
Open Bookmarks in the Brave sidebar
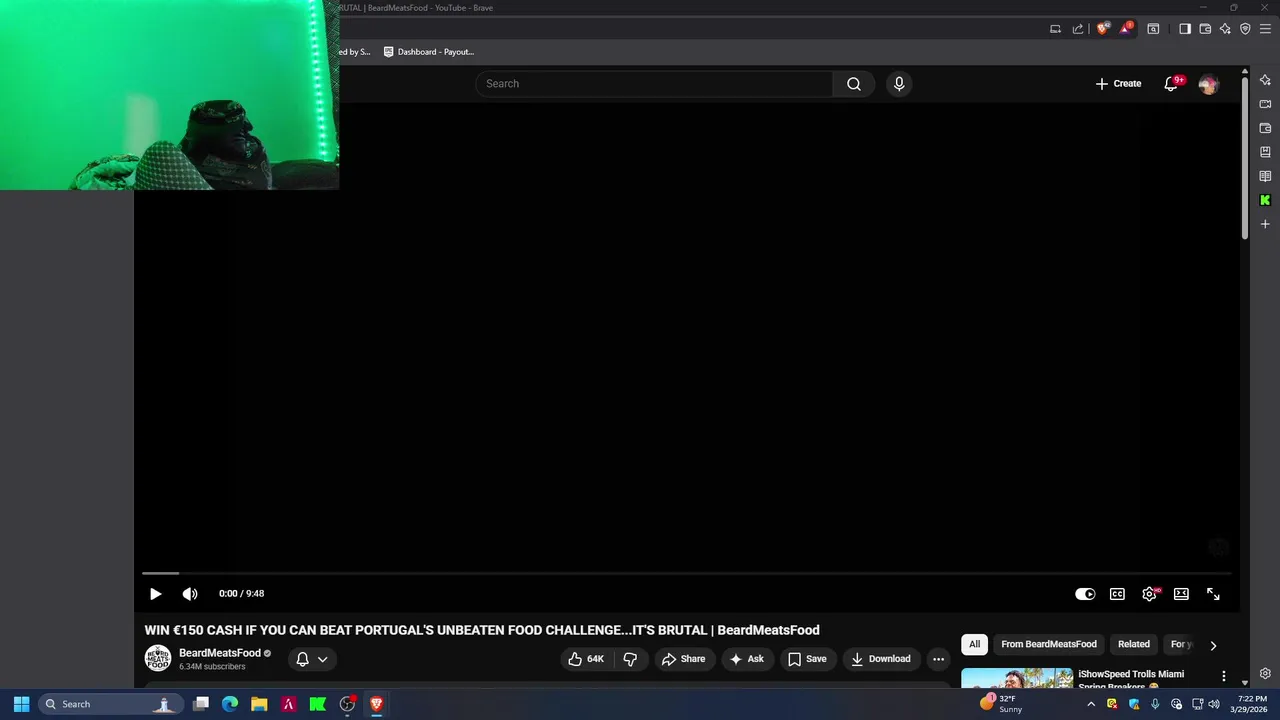[x=1265, y=152]
